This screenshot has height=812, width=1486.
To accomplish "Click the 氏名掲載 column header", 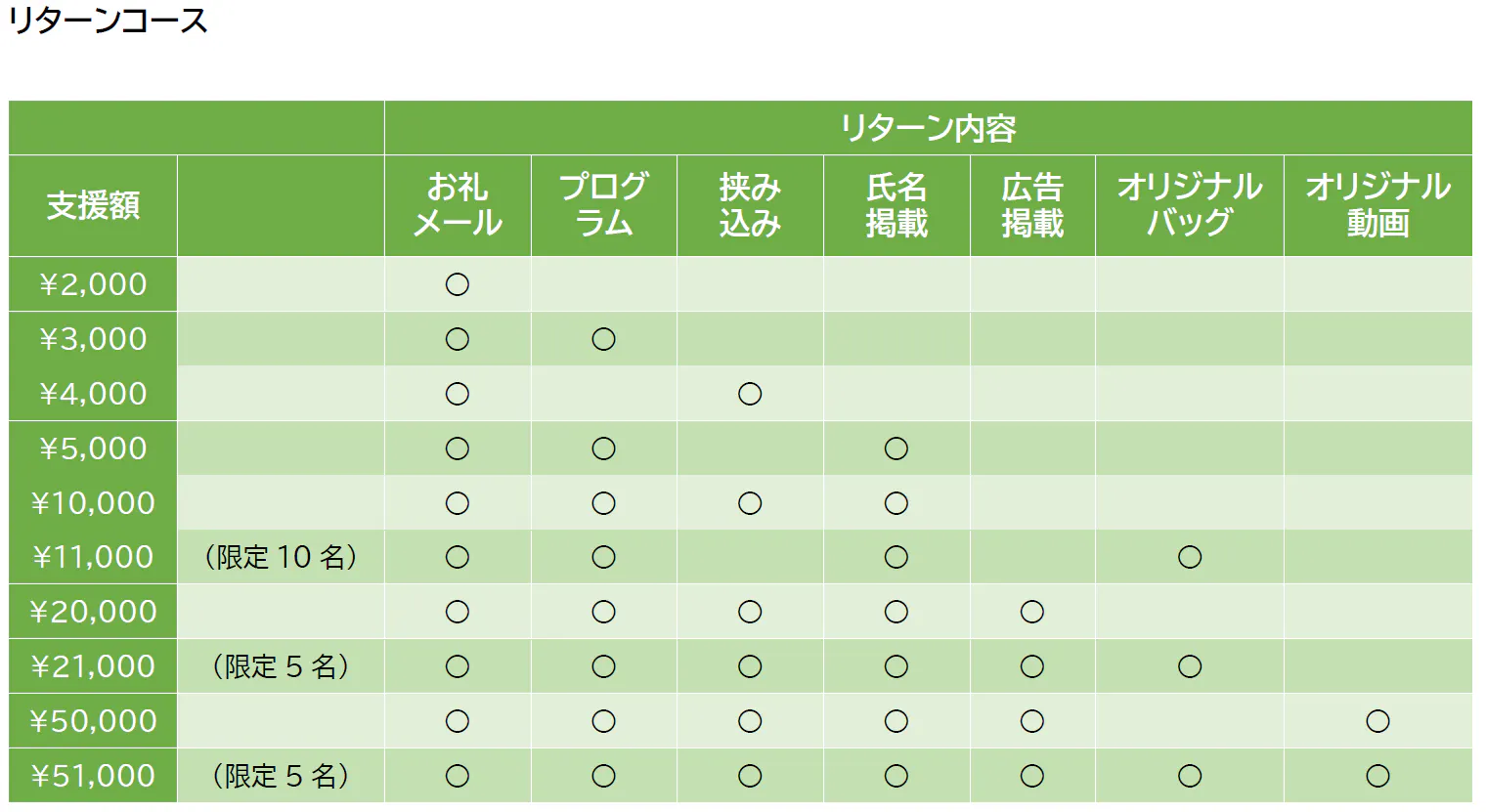I will [896, 205].
